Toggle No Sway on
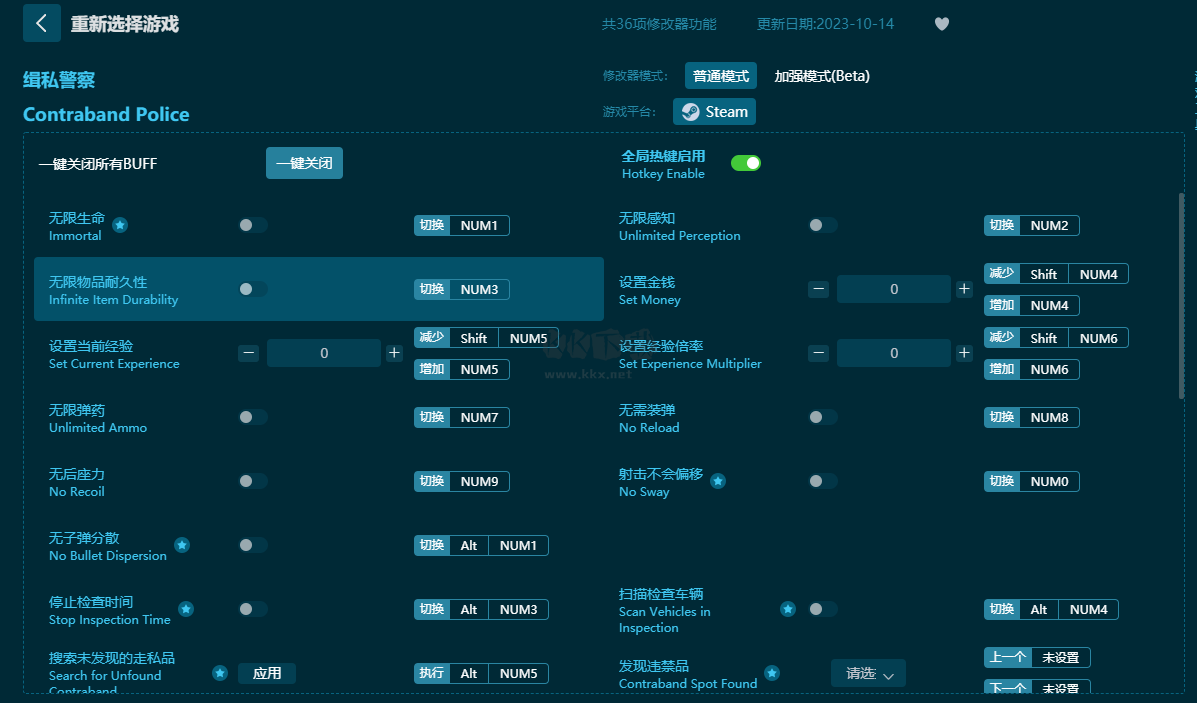This screenshot has height=703, width=1197. (x=823, y=481)
